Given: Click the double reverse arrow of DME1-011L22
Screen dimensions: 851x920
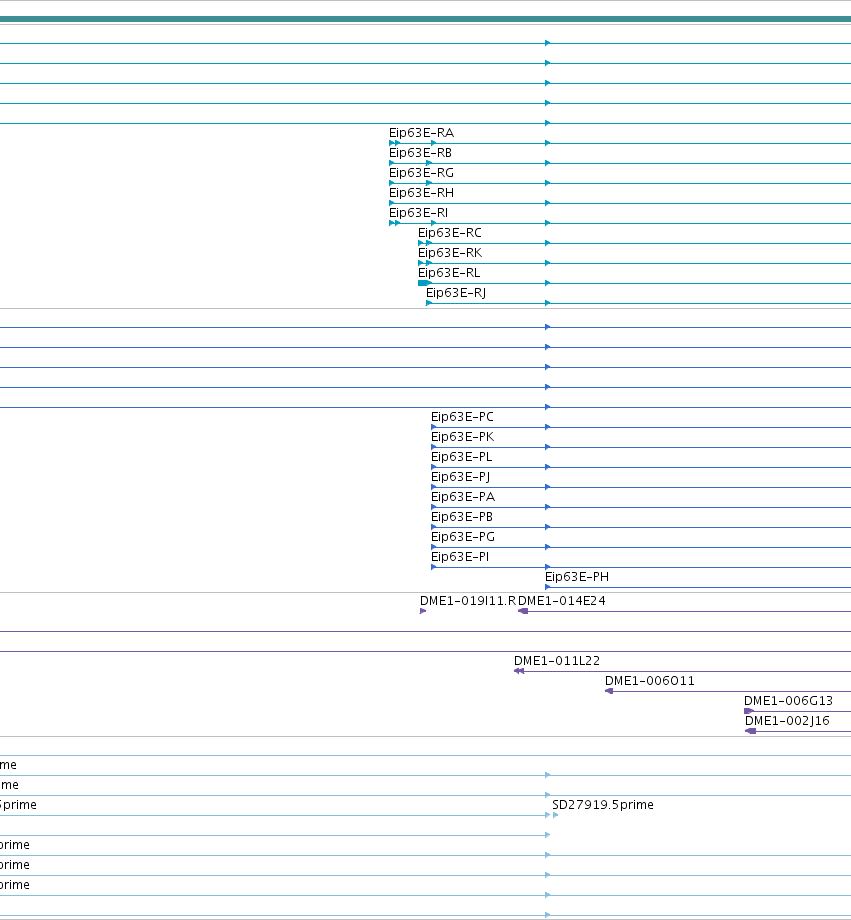Looking at the screenshot, I should point(519,671).
